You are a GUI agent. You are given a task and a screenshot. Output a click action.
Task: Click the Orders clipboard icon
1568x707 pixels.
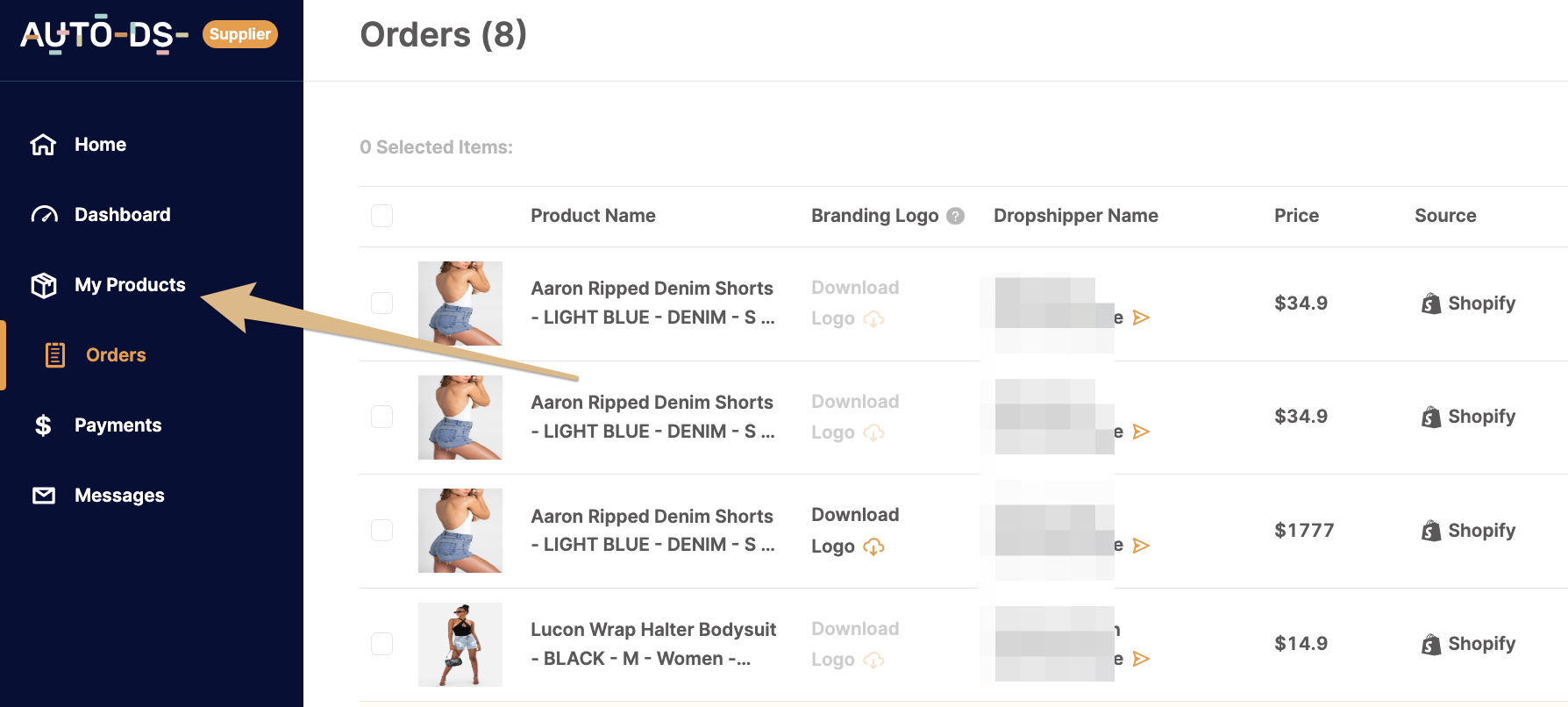[55, 354]
